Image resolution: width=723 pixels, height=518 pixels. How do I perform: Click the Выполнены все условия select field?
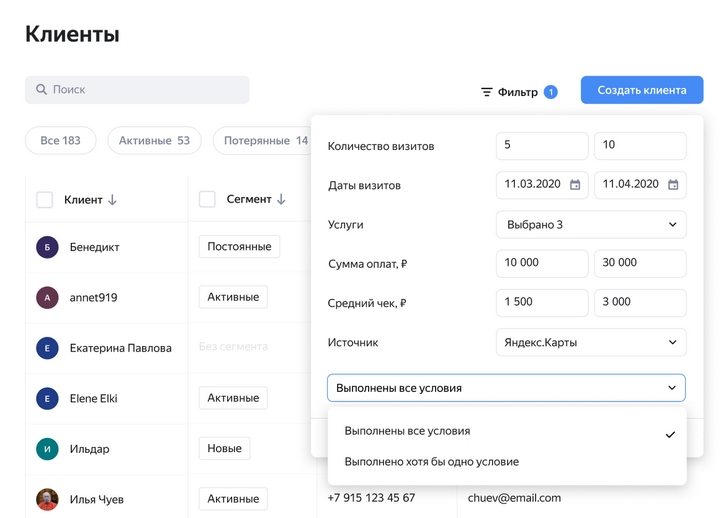pos(506,388)
